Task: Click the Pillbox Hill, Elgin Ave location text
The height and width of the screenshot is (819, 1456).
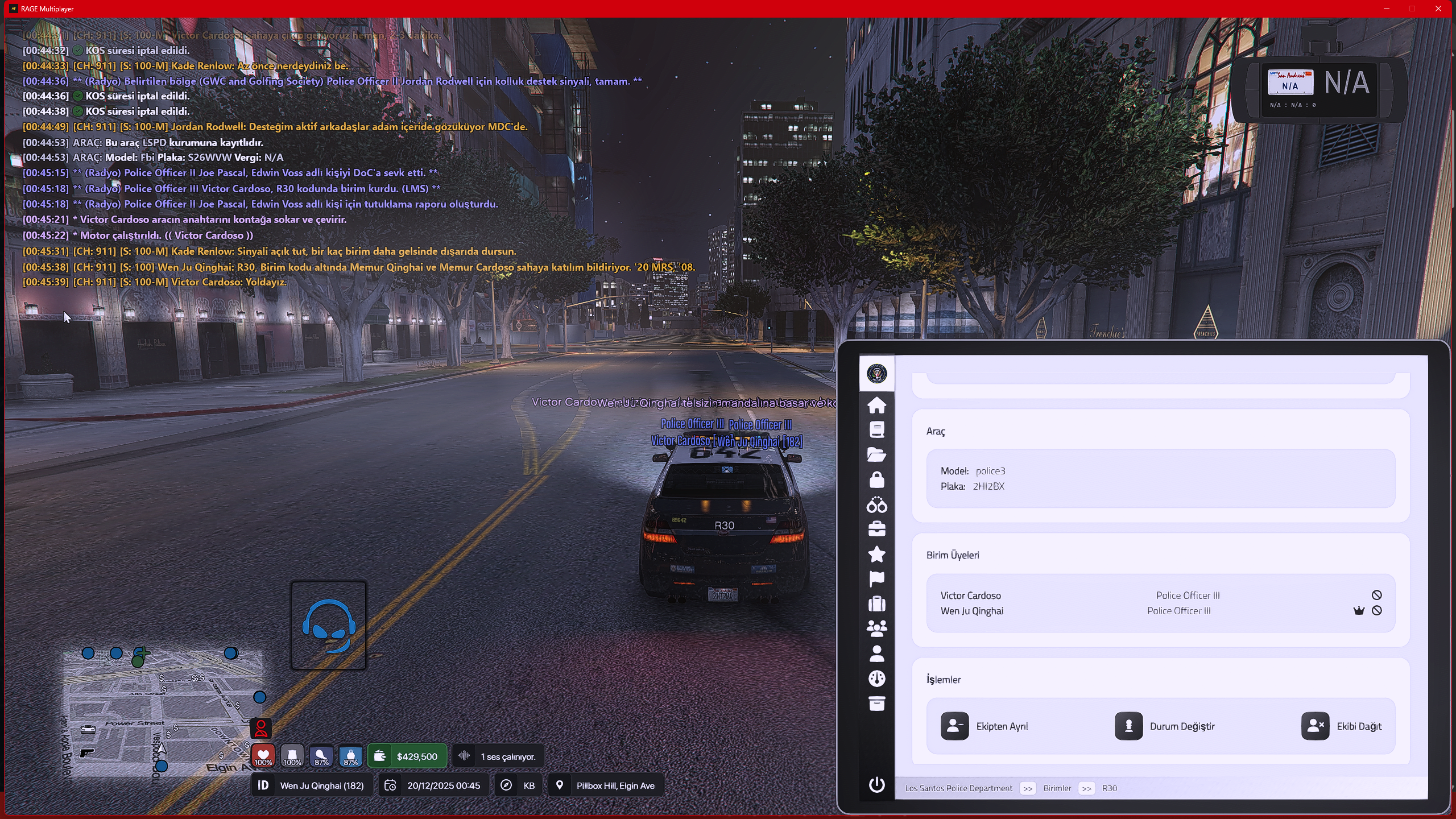Action: pos(615,785)
